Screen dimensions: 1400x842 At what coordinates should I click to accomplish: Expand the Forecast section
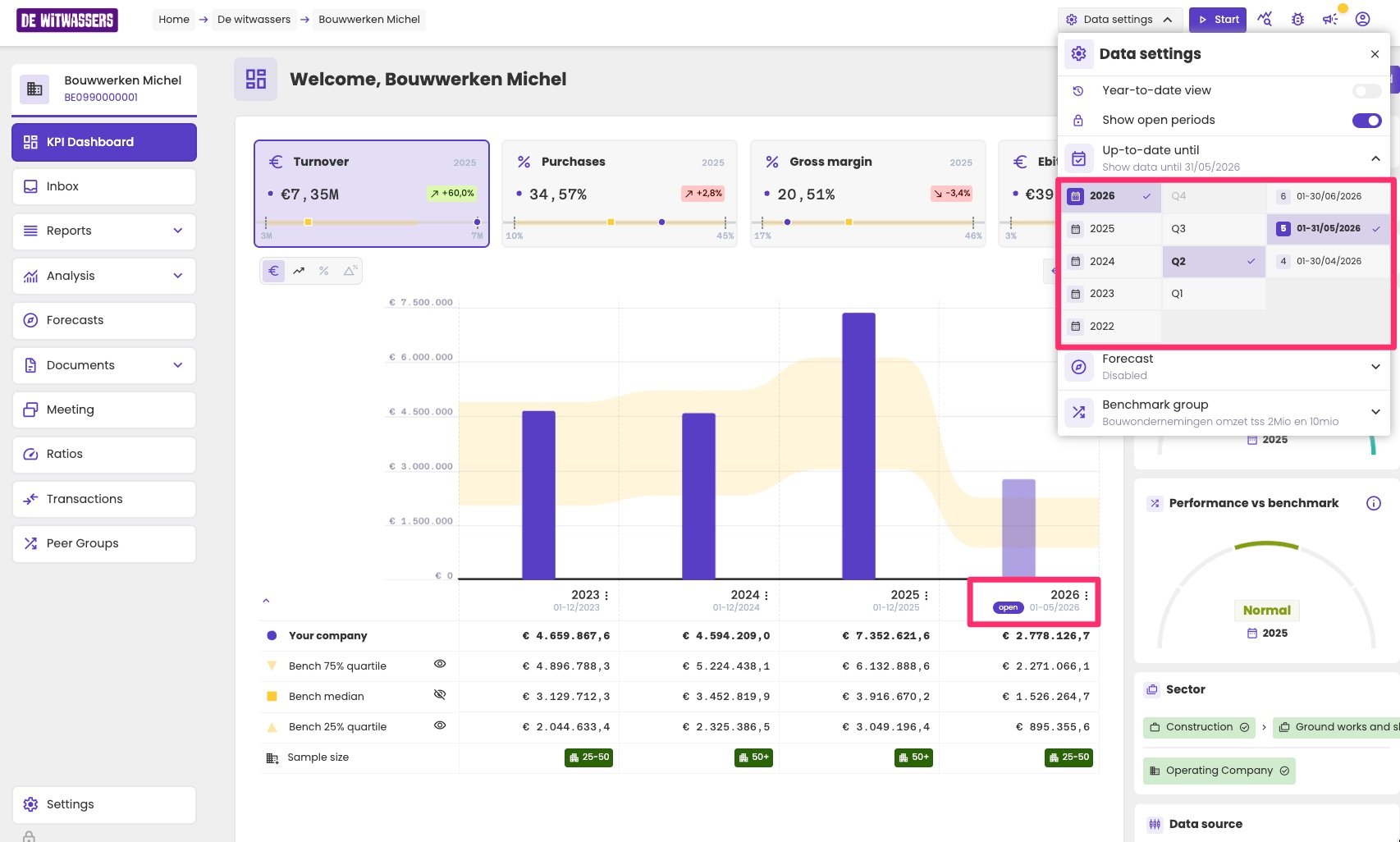(x=1375, y=367)
